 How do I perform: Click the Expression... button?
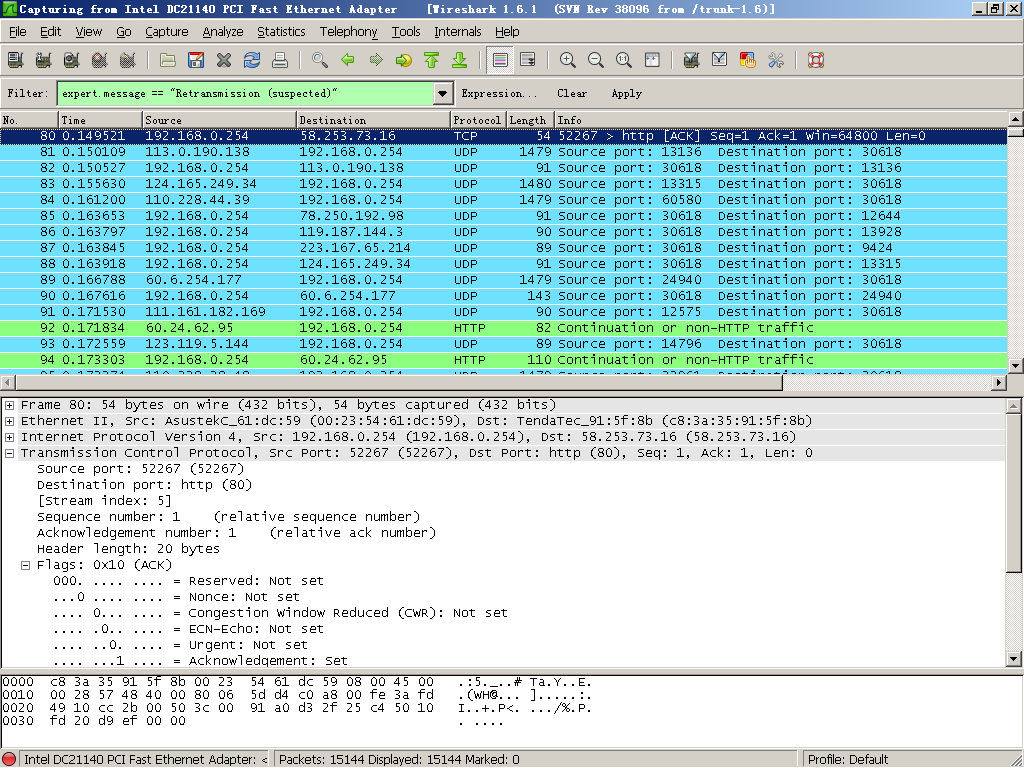pos(499,93)
